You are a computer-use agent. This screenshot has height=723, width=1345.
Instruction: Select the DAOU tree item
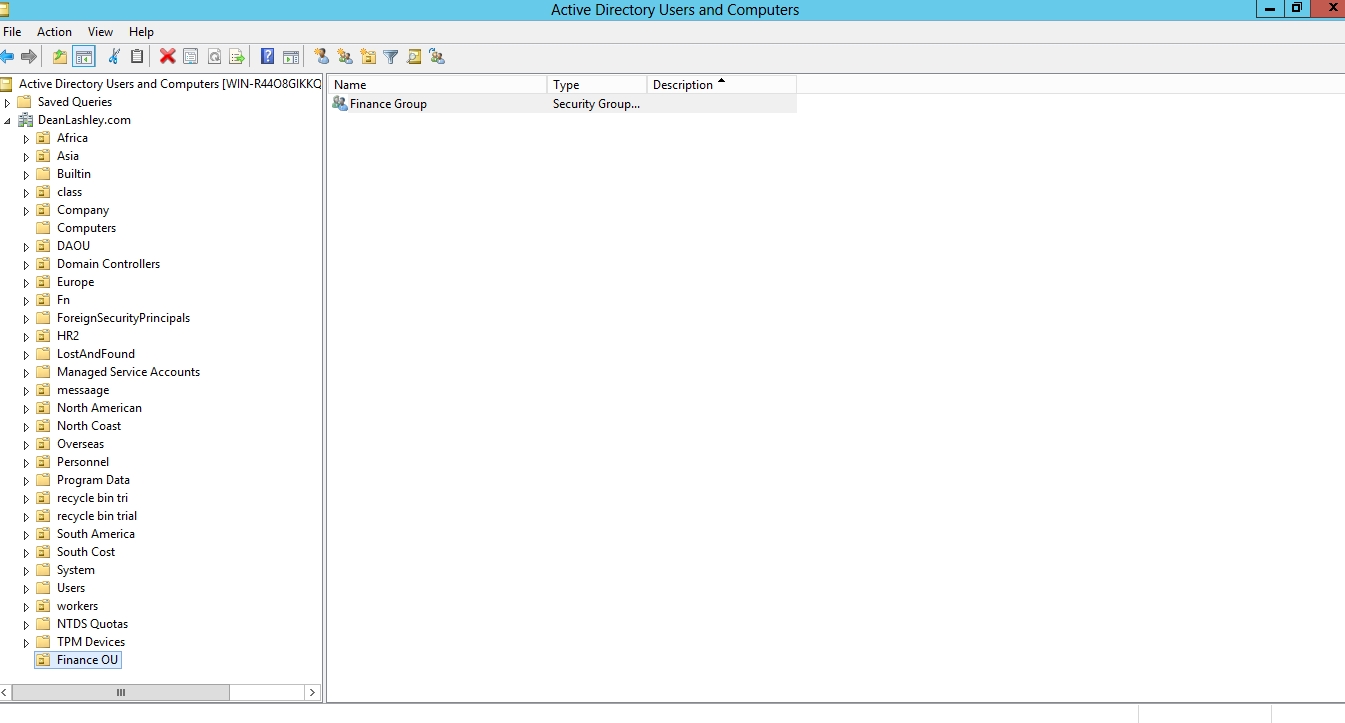coord(73,246)
